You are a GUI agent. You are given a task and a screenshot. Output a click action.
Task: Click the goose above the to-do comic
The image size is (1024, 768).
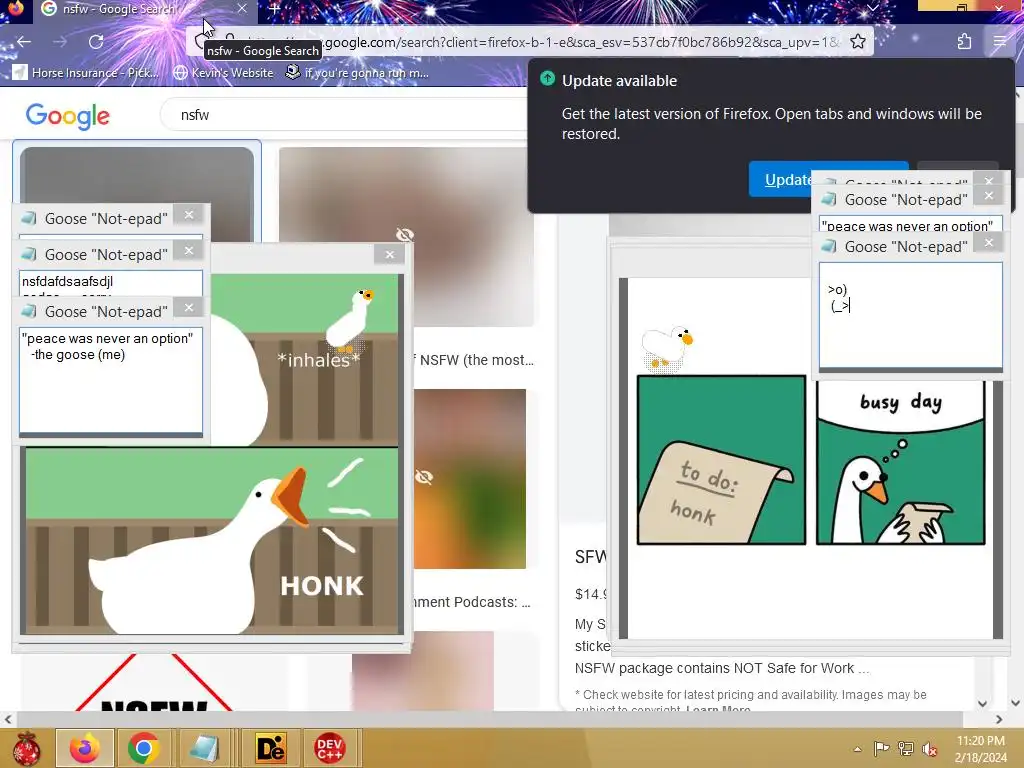click(x=667, y=348)
